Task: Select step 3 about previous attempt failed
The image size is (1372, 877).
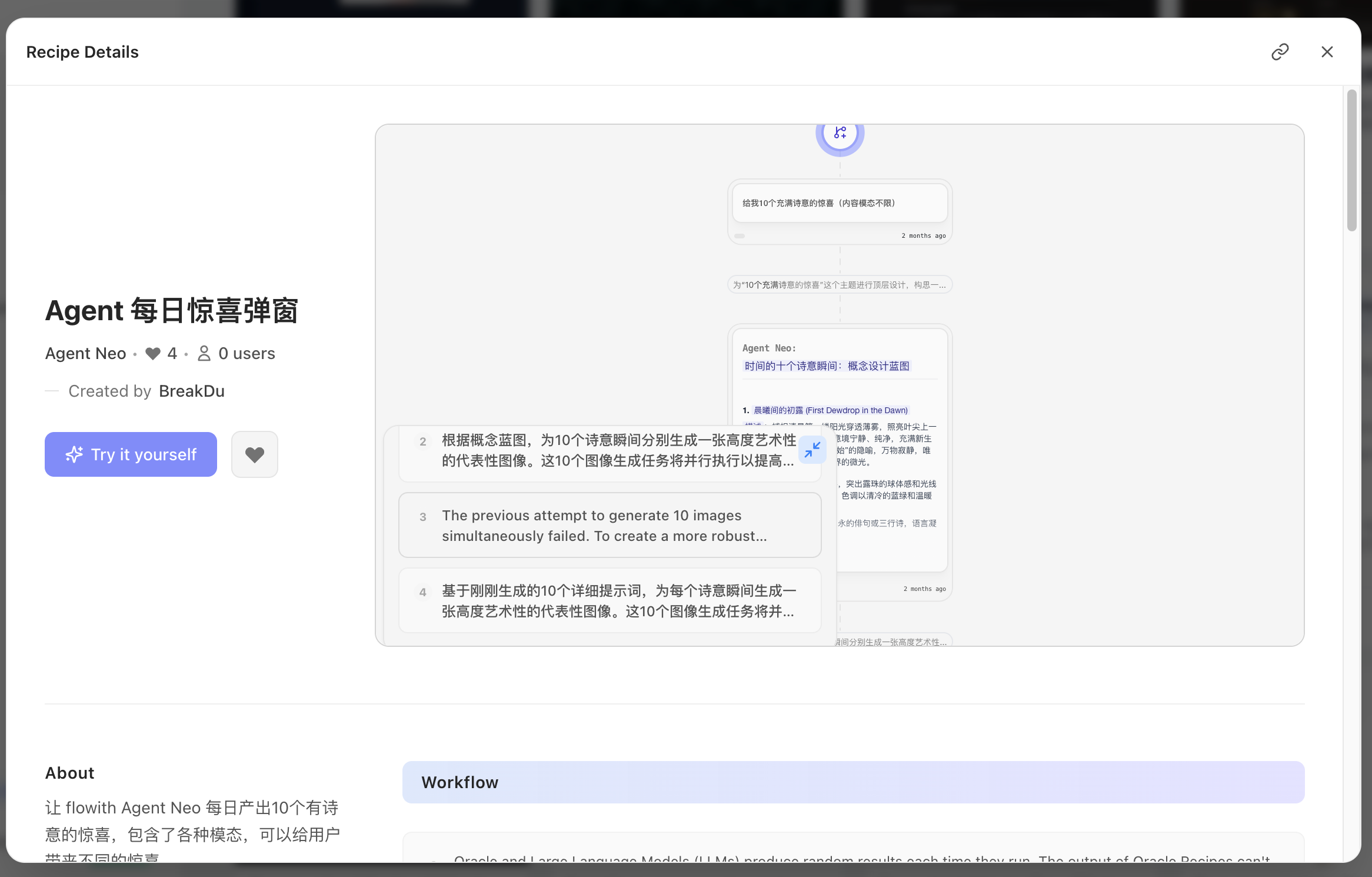Action: point(610,525)
